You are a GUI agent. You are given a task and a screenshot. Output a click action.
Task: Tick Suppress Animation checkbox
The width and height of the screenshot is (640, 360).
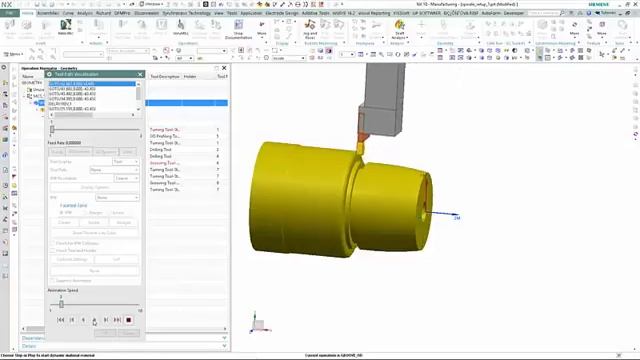[x=52, y=281]
